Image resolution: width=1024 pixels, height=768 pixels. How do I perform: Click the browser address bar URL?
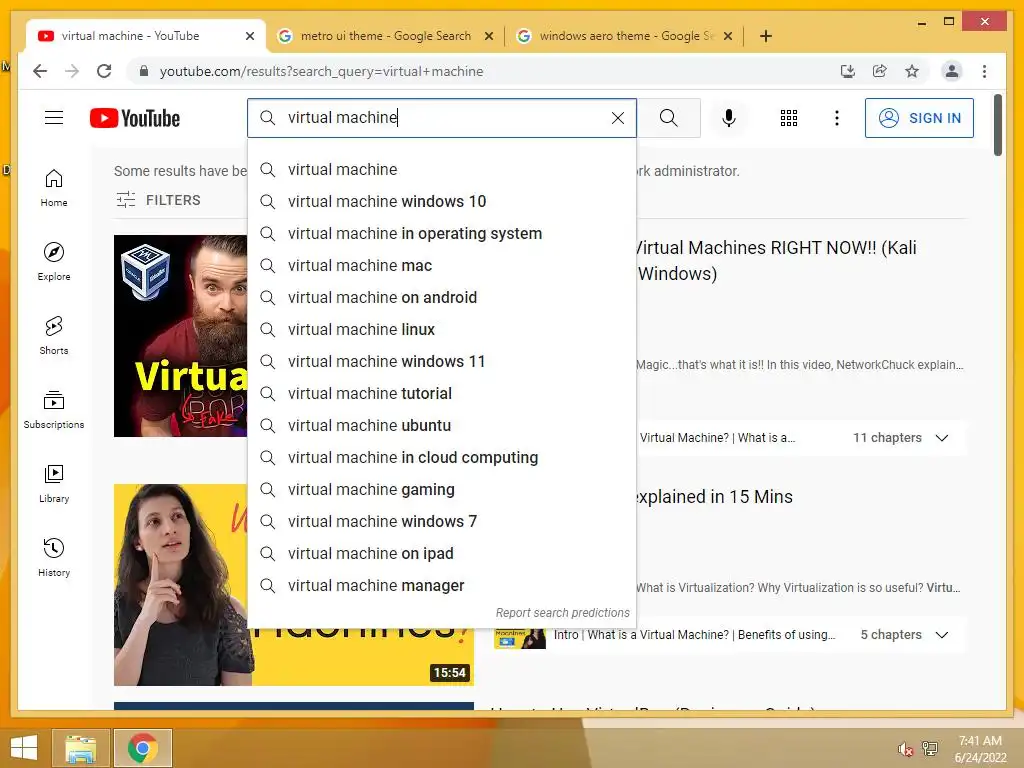[321, 71]
